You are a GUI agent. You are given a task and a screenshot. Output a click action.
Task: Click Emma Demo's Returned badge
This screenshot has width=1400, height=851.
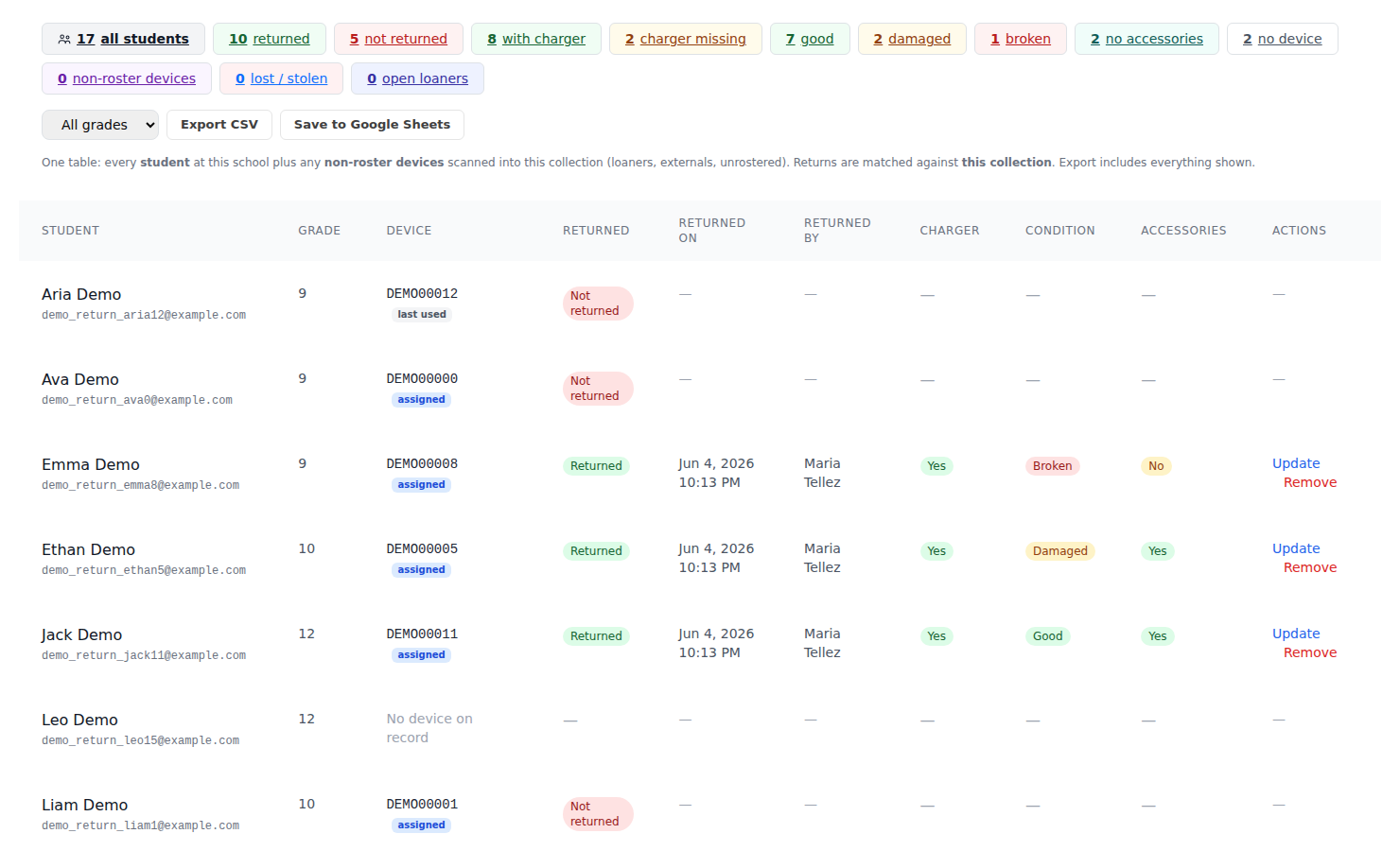click(596, 466)
